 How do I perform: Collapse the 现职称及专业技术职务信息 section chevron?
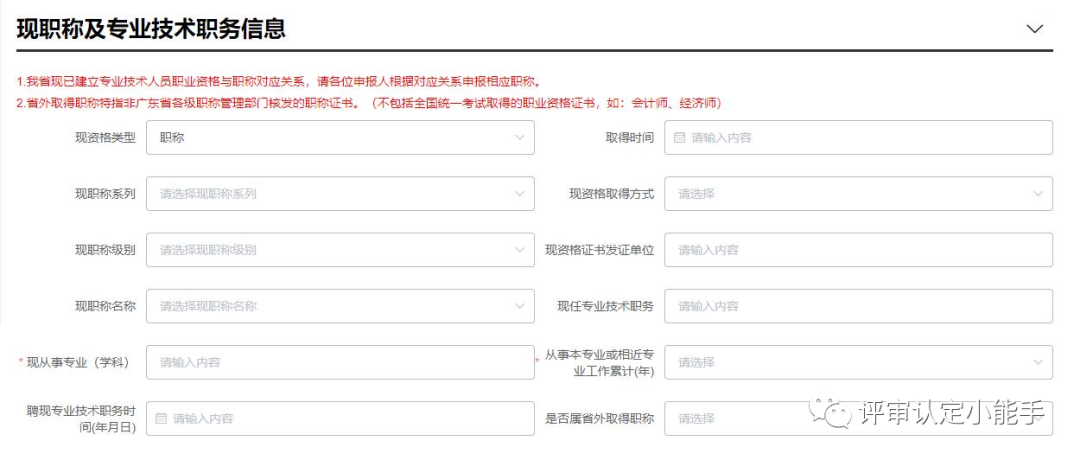pyautogui.click(x=1035, y=29)
